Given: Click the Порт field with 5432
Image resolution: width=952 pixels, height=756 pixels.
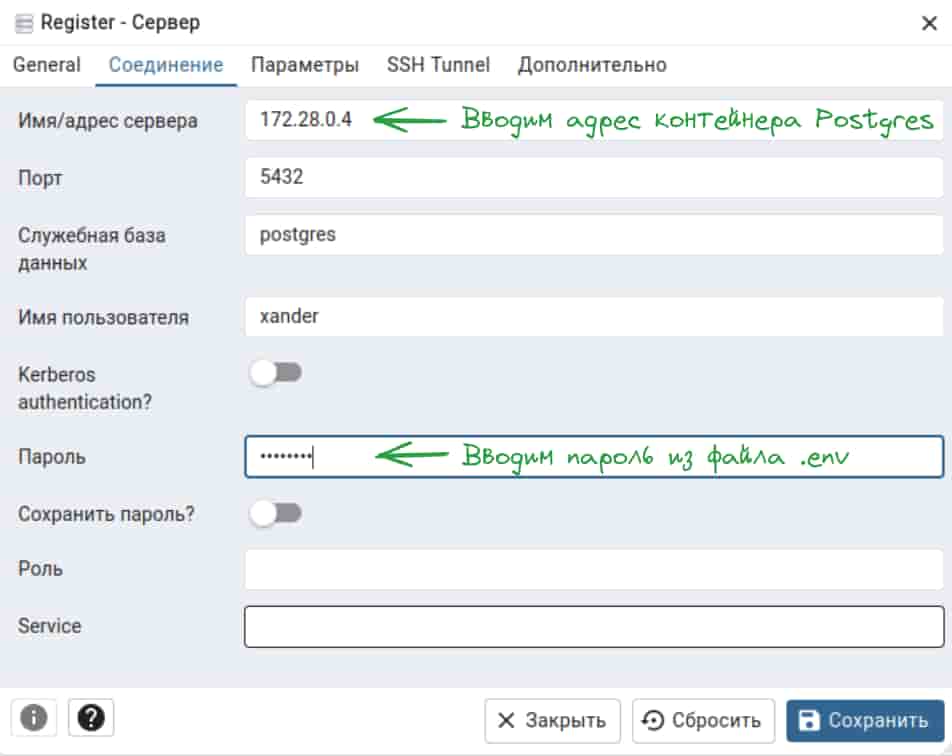Looking at the screenshot, I should [x=594, y=177].
